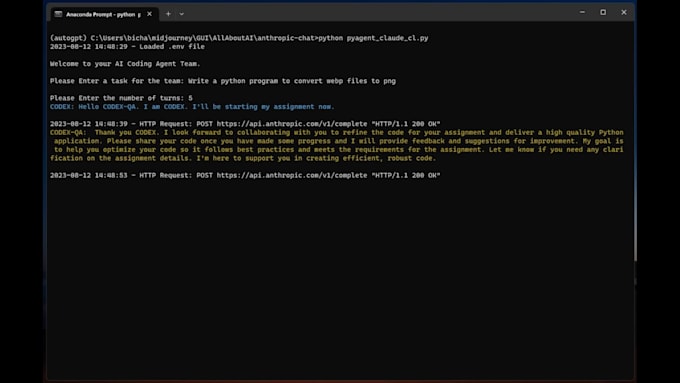Screen dimensions: 680x383
Task: Open the api.anthropic.com URL in the 14:48:39 log line
Action: point(292,124)
